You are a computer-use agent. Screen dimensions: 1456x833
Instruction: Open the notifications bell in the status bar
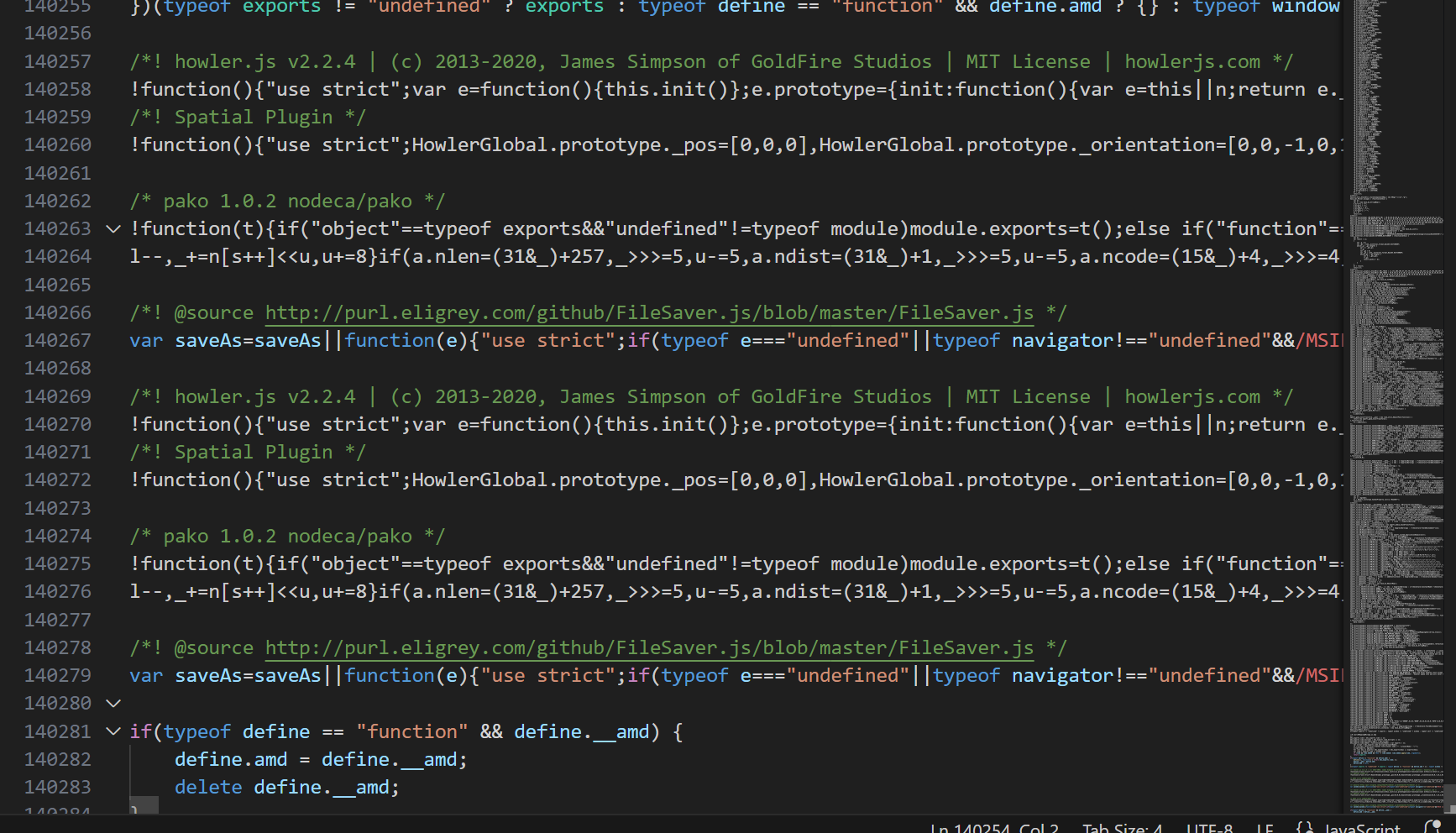click(1433, 827)
